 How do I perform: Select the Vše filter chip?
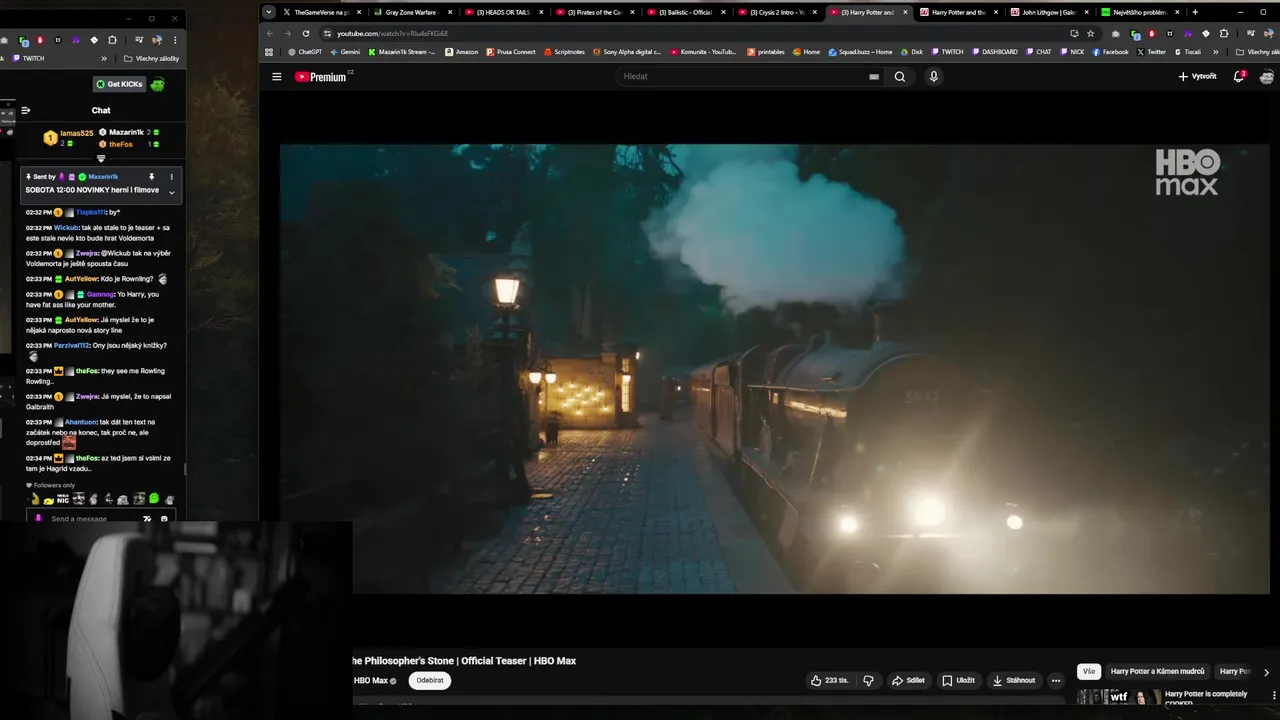coord(1089,671)
